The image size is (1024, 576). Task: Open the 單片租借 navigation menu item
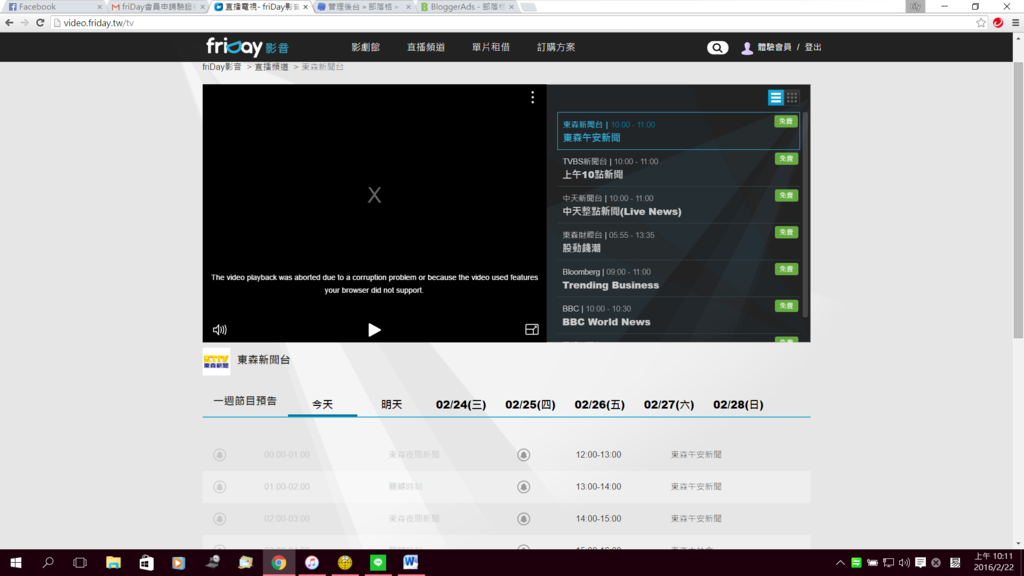491,47
